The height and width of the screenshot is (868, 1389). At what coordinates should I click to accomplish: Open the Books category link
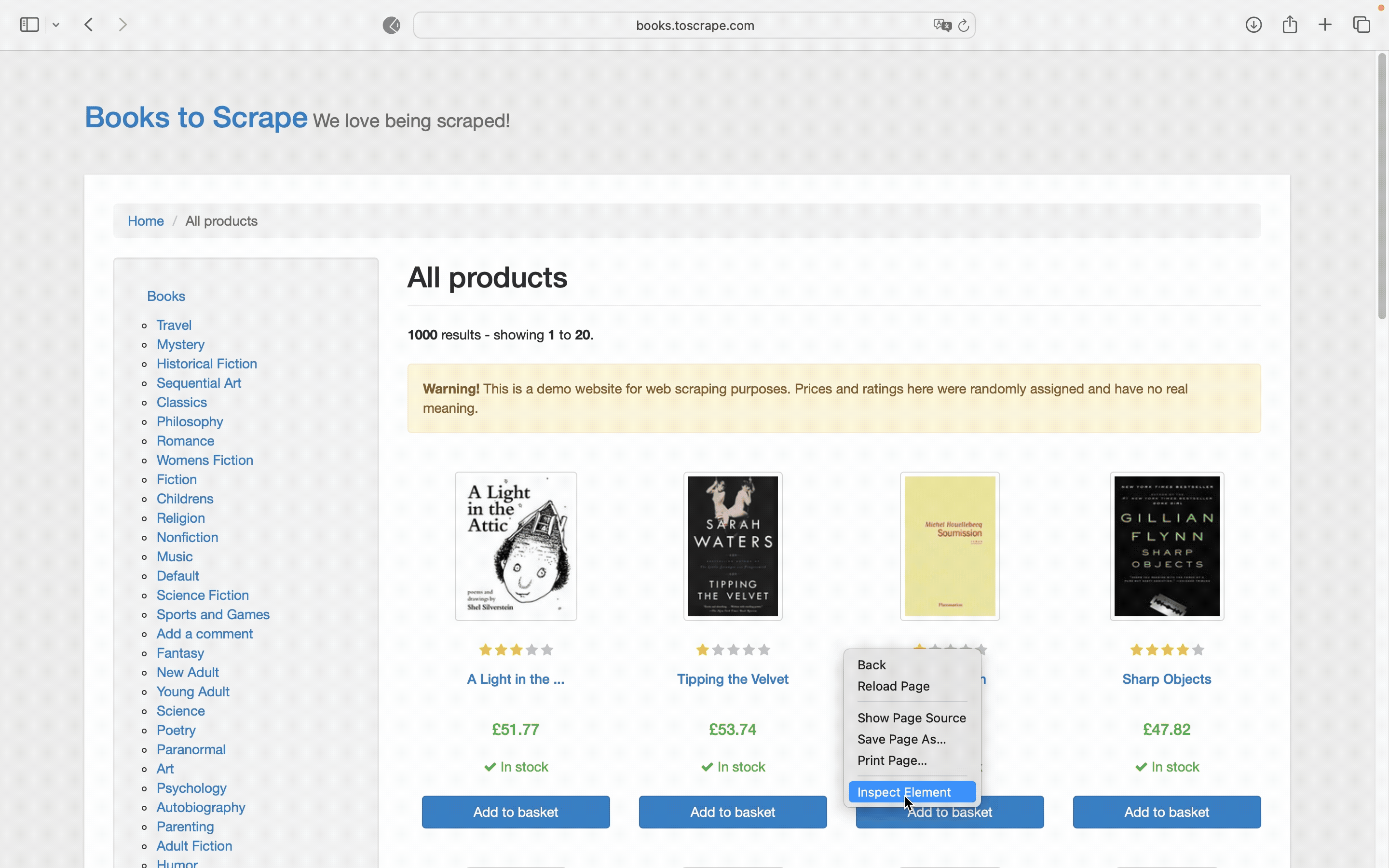(166, 296)
